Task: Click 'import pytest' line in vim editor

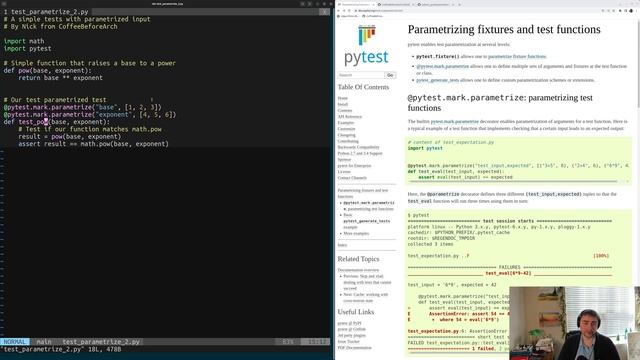Action: [x=27, y=48]
